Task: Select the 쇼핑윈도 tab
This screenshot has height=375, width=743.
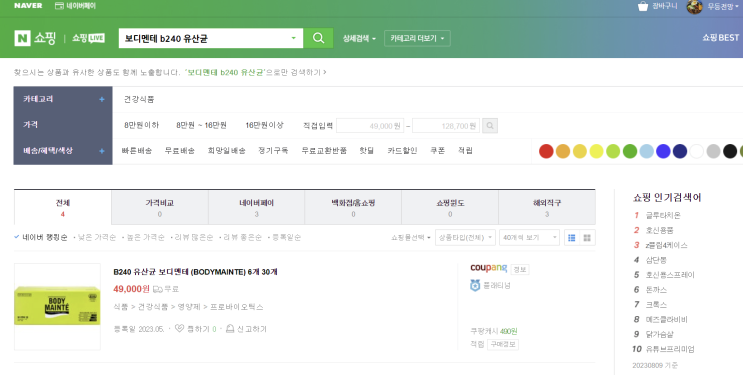Action: point(450,208)
